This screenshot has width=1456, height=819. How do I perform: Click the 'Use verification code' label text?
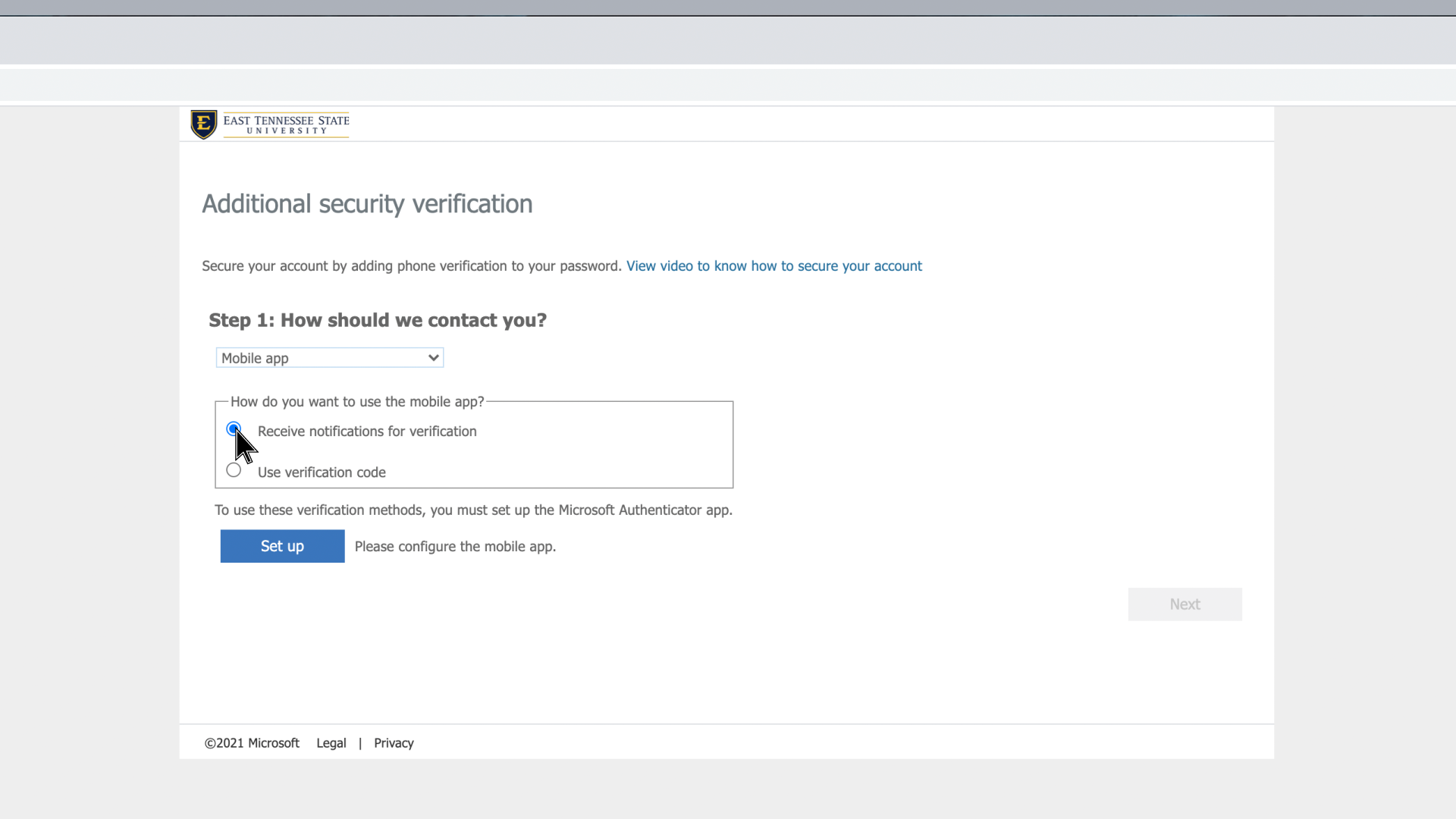322,472
